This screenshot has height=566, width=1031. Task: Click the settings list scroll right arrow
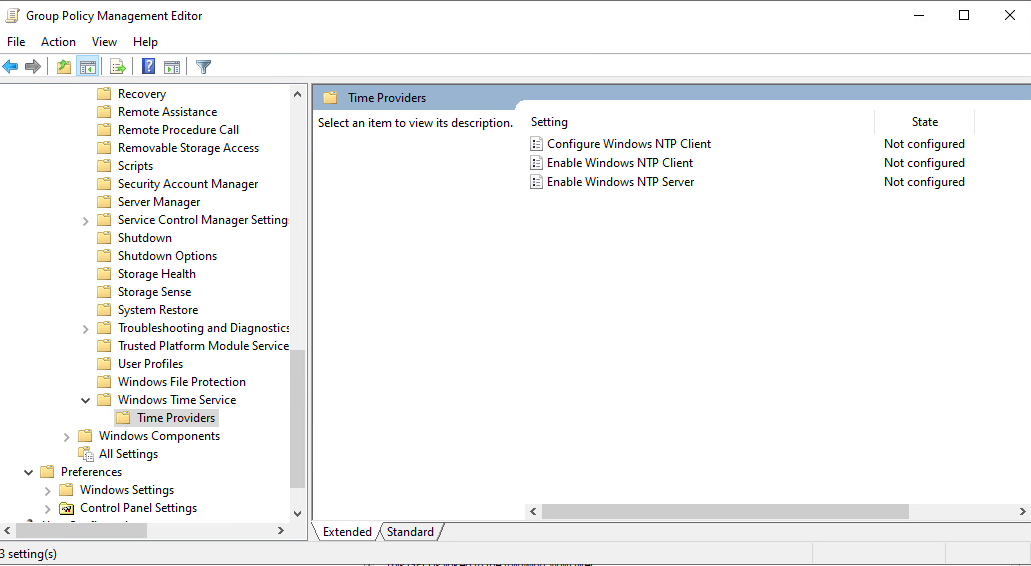[1023, 511]
